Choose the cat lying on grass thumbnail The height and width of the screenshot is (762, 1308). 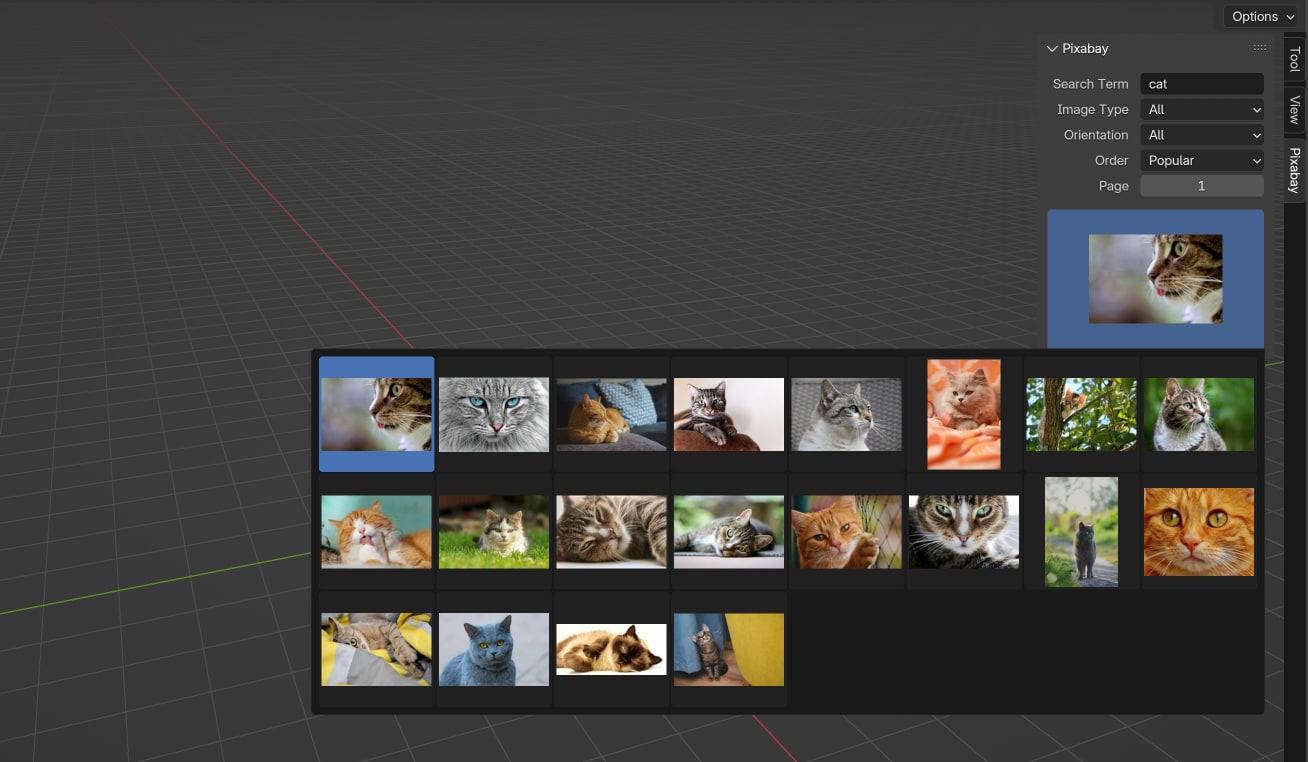pos(494,532)
